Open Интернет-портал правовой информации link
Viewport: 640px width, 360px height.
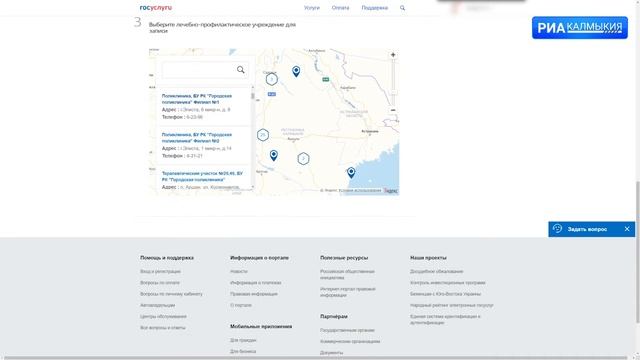point(348,292)
